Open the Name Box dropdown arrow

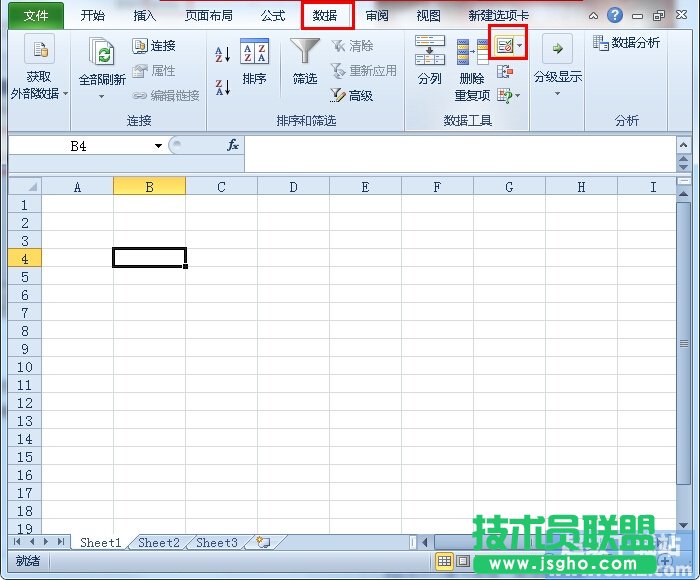click(x=158, y=146)
